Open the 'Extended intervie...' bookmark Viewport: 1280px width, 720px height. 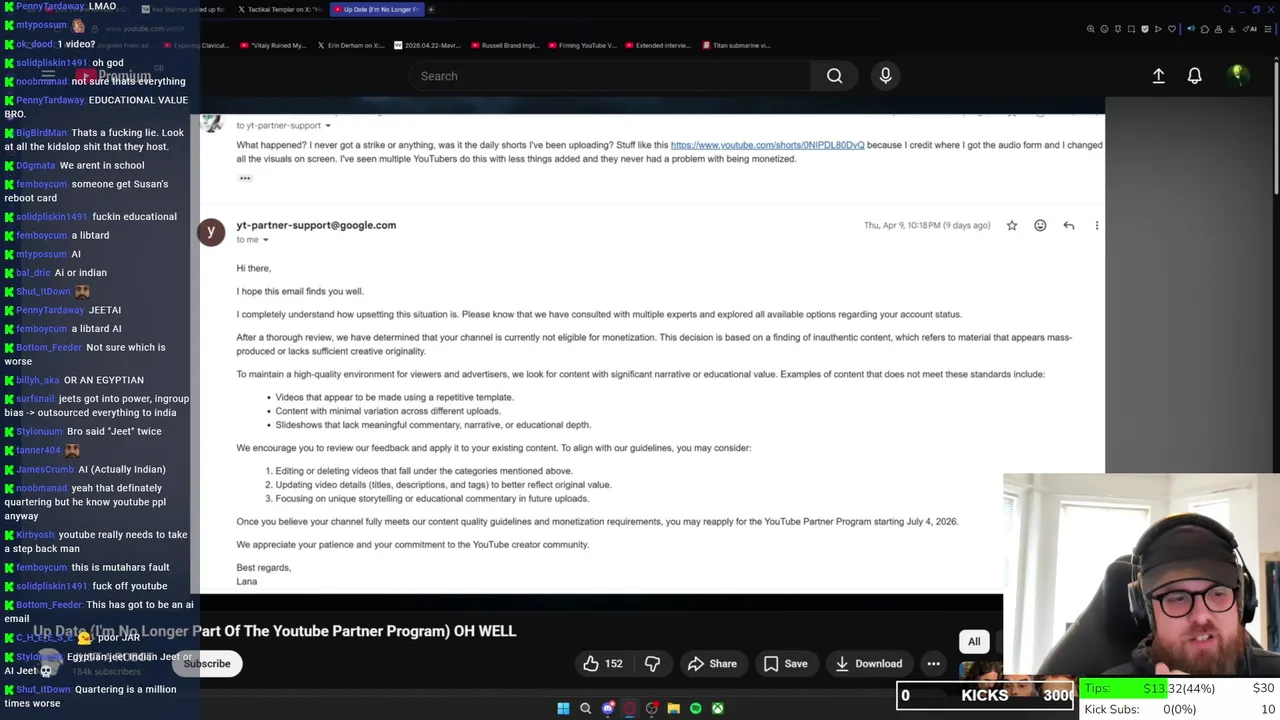660,45
